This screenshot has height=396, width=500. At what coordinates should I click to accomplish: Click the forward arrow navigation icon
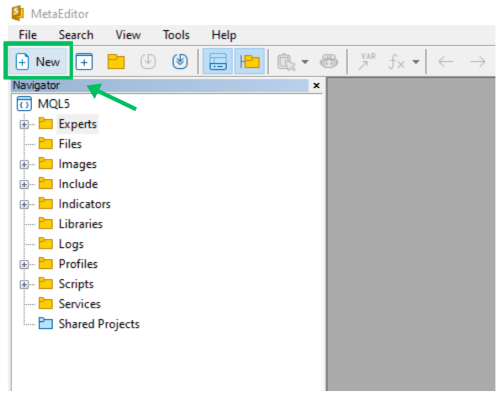(x=478, y=62)
